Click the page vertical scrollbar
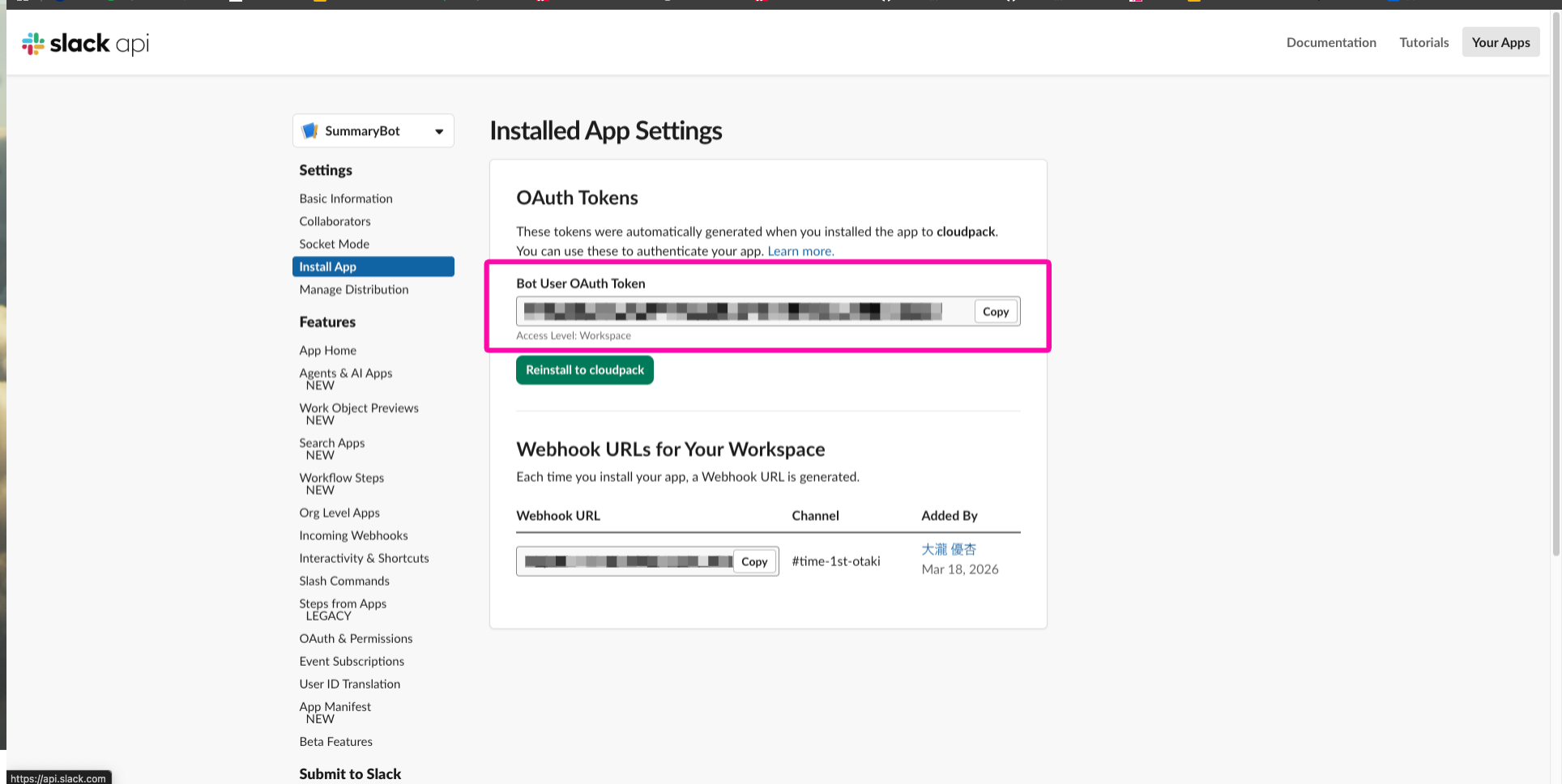1562x784 pixels. point(1555,324)
